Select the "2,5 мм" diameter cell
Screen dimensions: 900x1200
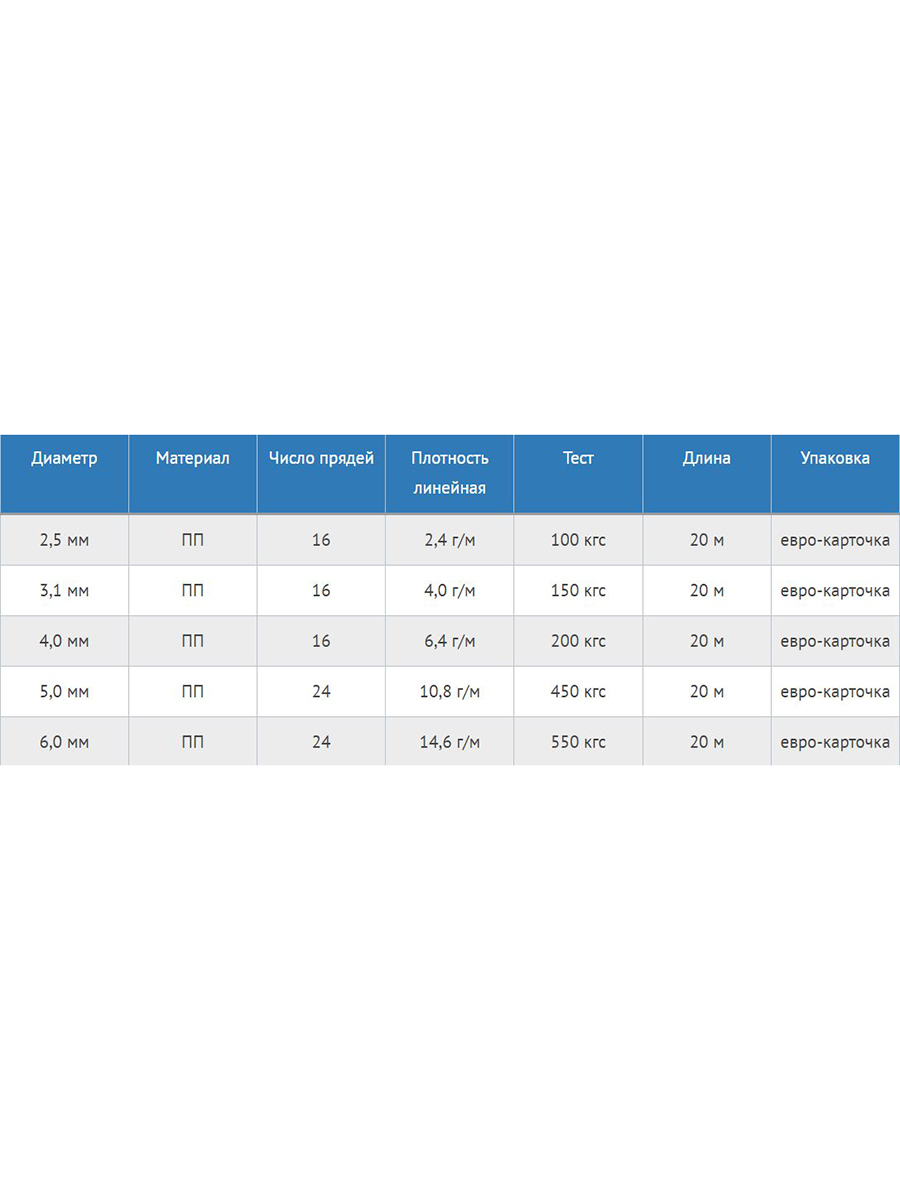tap(64, 540)
